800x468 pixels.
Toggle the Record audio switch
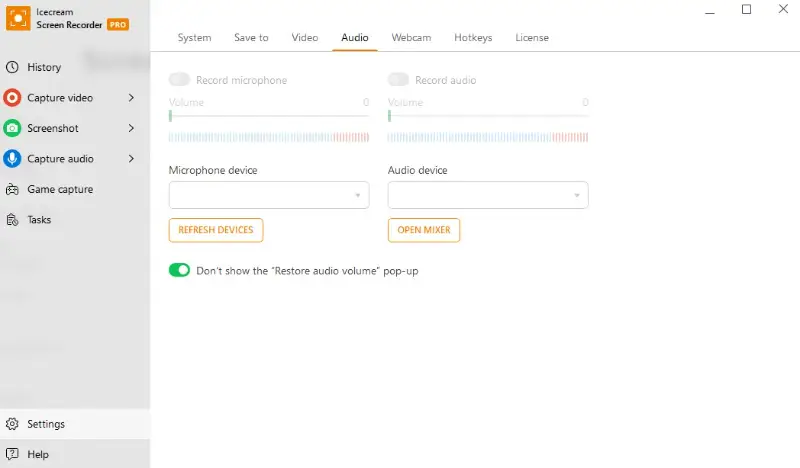tap(398, 80)
